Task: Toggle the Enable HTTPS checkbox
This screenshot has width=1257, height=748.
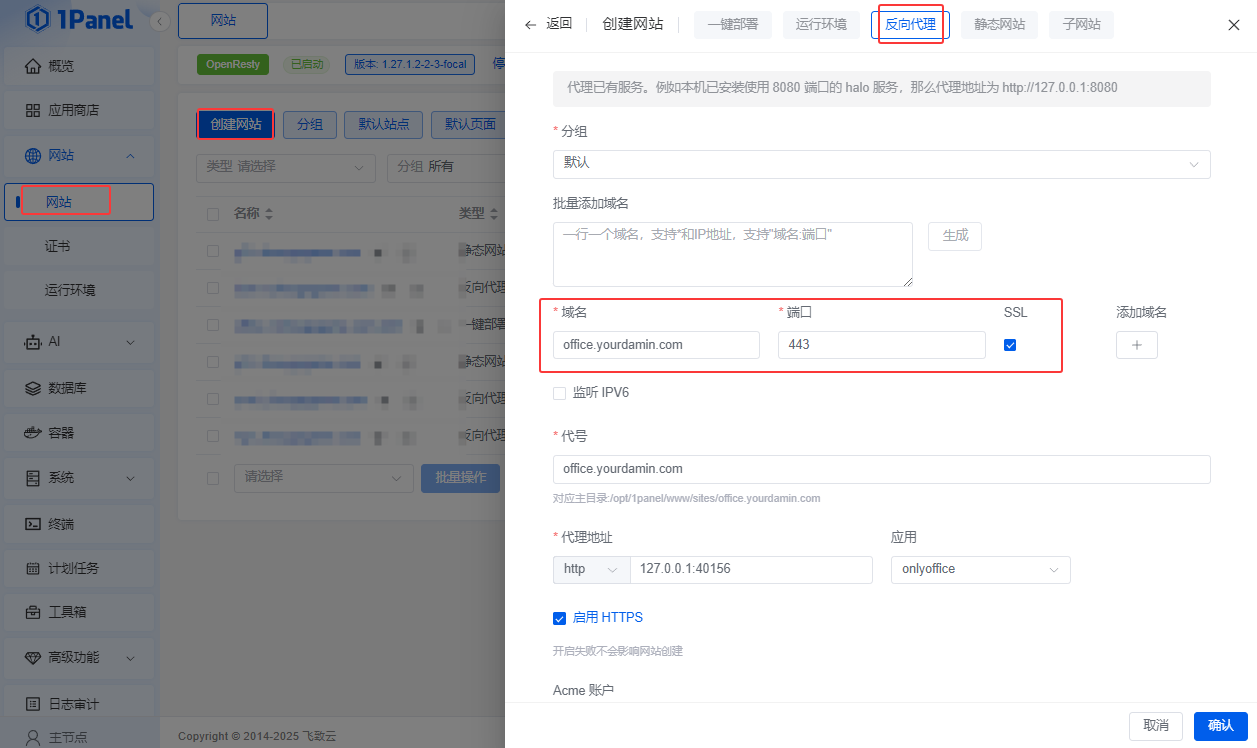Action: pyautogui.click(x=560, y=618)
